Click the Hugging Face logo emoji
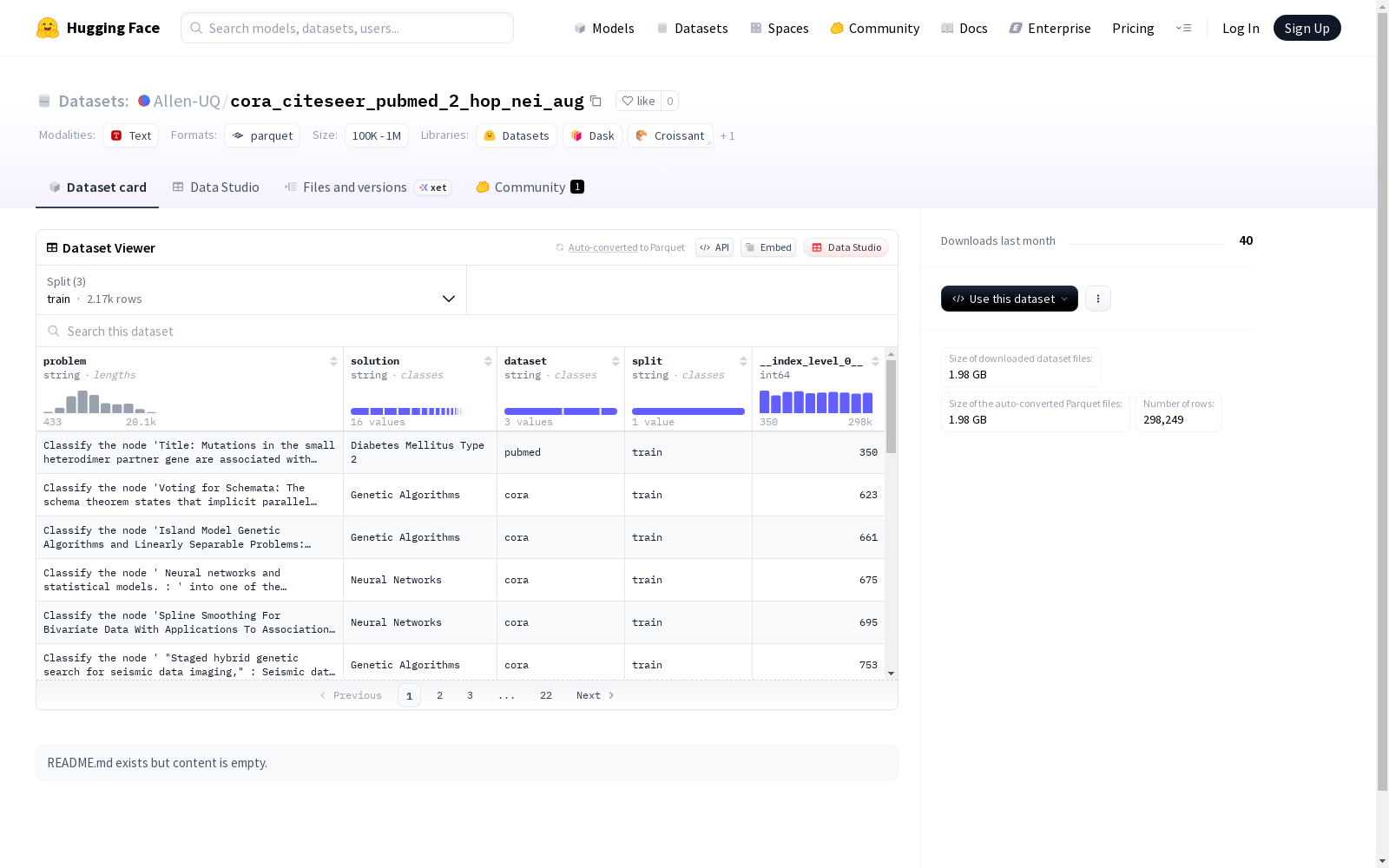The height and width of the screenshot is (868, 1389). [48, 28]
